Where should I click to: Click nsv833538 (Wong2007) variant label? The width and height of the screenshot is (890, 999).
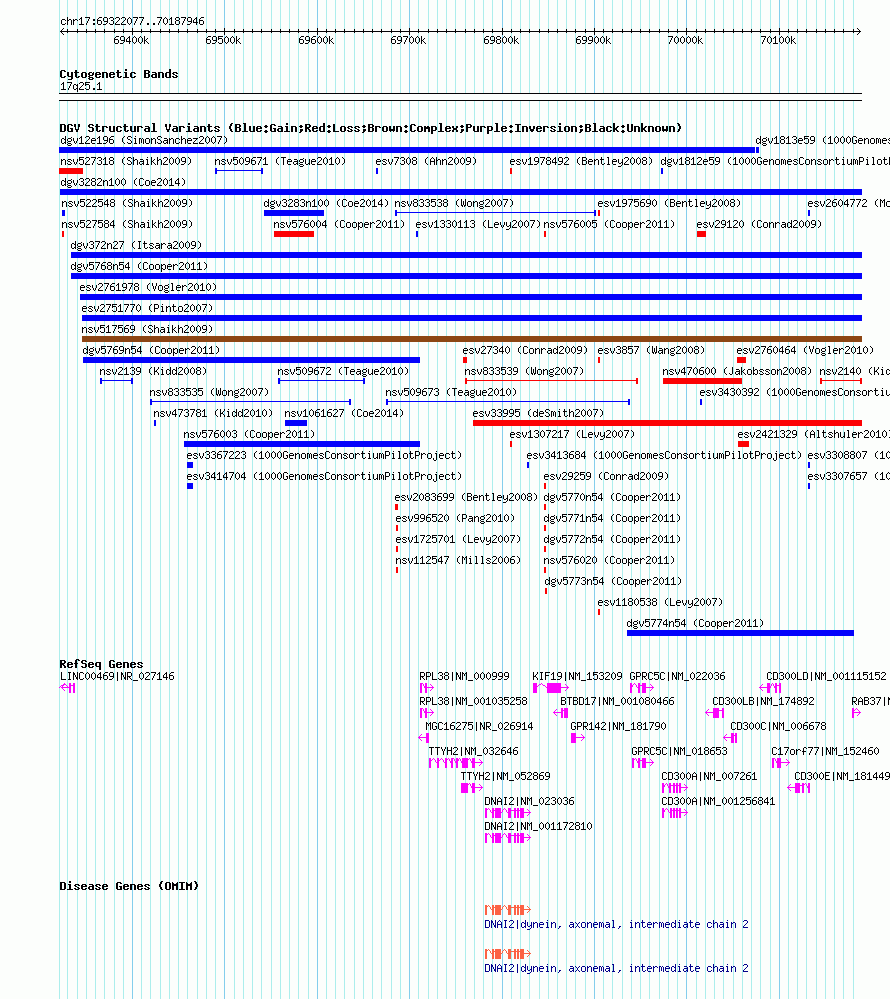(x=454, y=203)
